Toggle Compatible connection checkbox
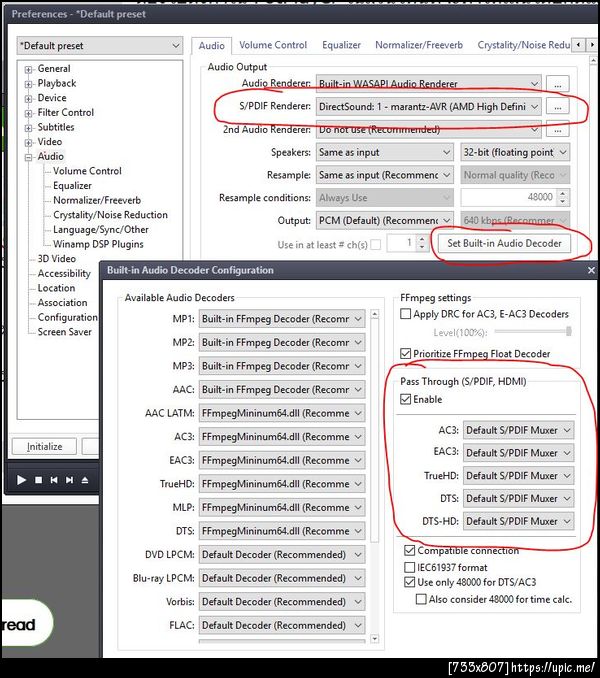 409,550
